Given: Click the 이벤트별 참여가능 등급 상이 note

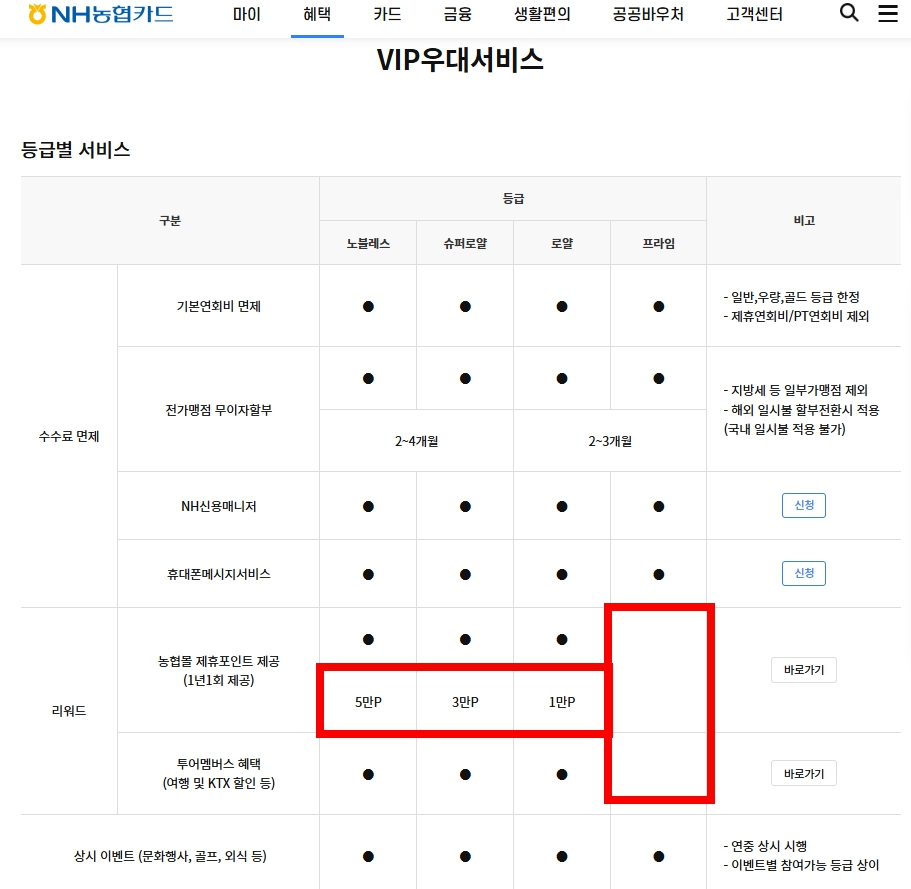Looking at the screenshot, I should (x=801, y=865).
